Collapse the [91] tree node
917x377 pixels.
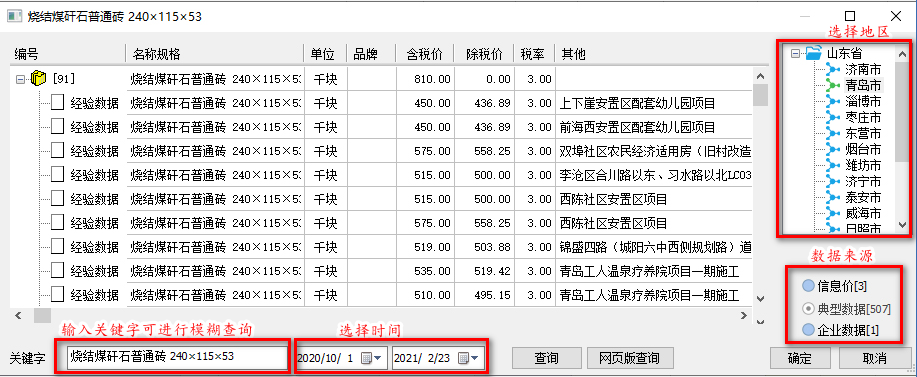tap(20, 79)
